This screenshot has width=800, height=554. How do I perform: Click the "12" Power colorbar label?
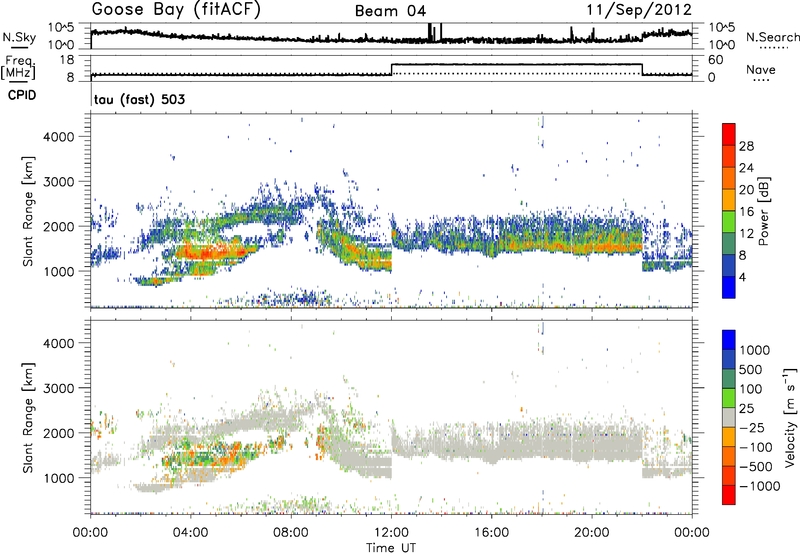(746, 234)
